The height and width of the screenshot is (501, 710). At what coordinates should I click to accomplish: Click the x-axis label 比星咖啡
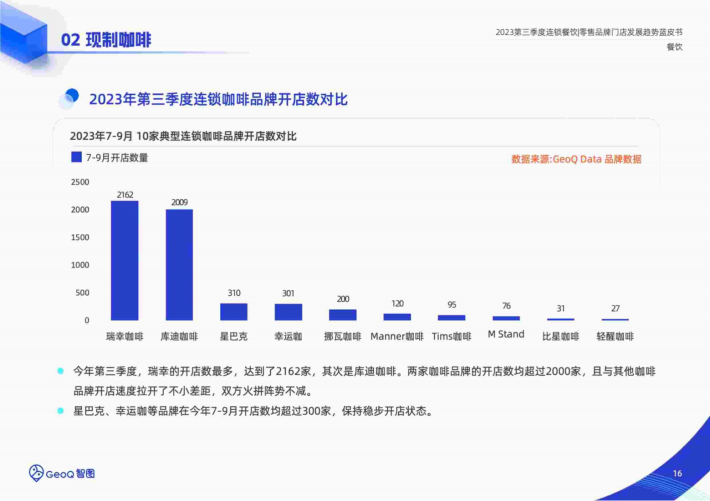tap(561, 337)
